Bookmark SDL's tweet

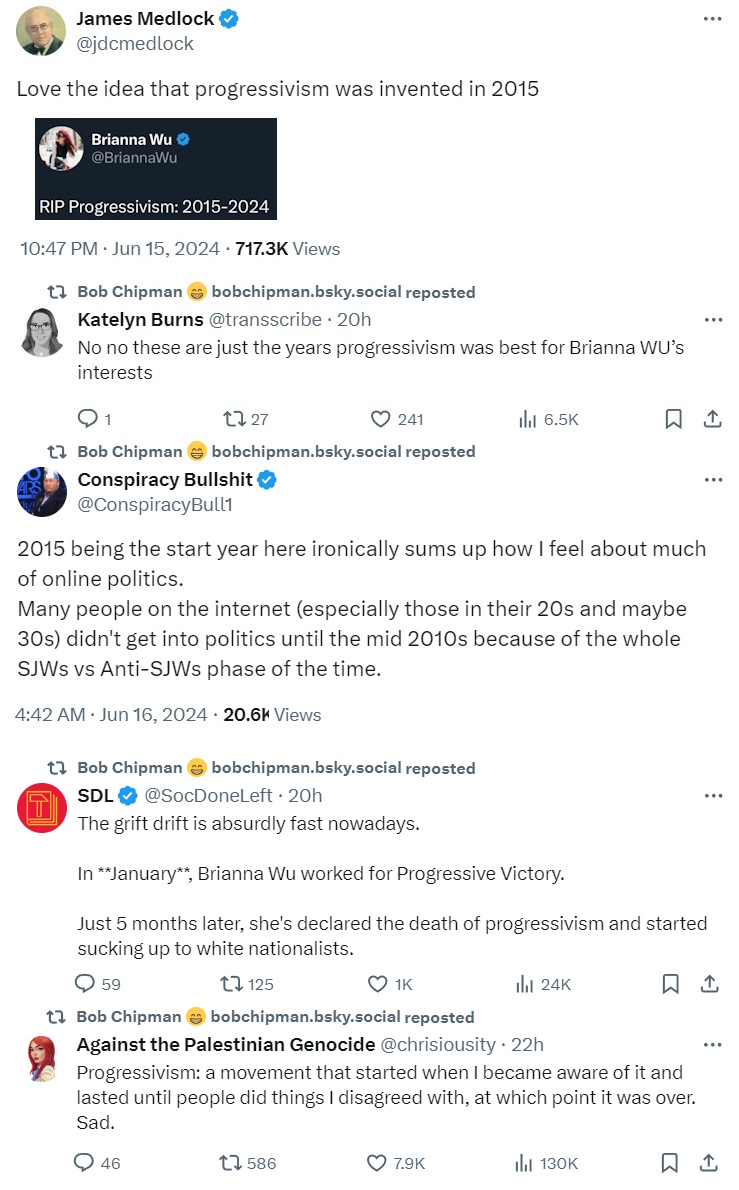coord(671,984)
